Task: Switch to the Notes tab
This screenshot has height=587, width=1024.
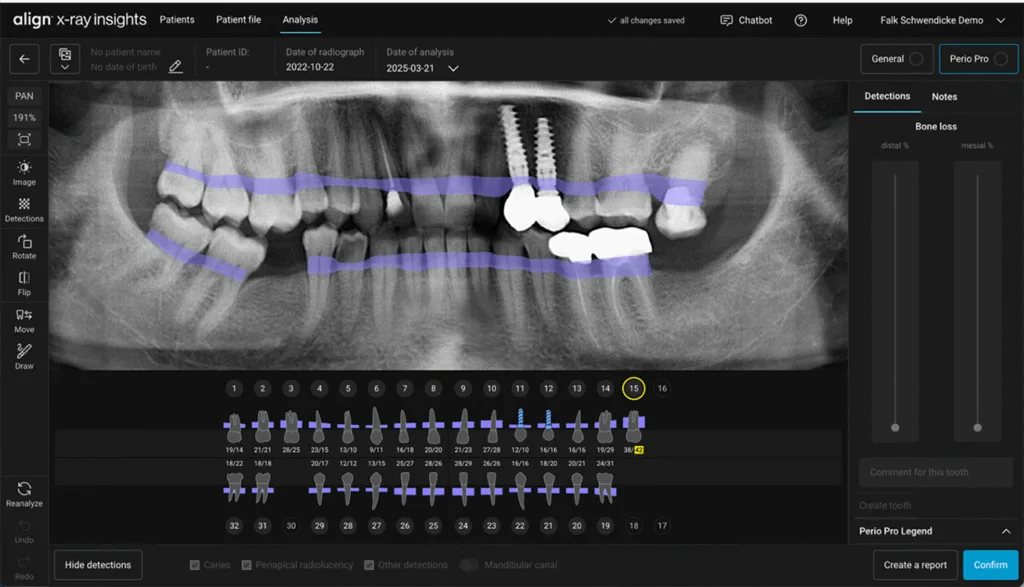Action: 944,96
